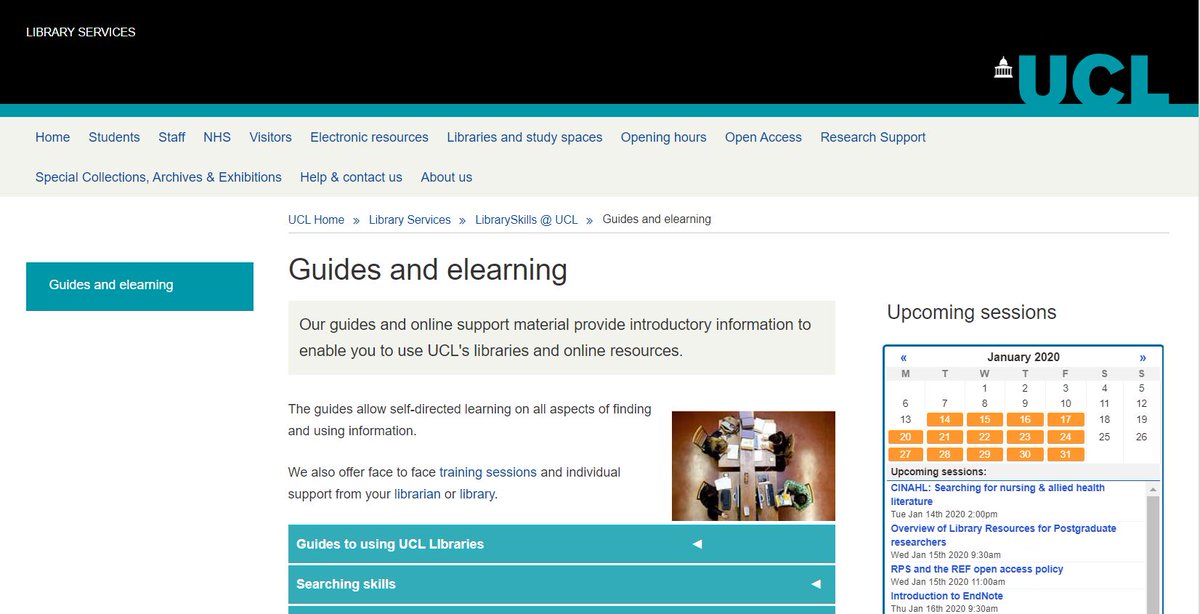Image resolution: width=1200 pixels, height=614 pixels.
Task: Go to previous month in calendar
Action: [904, 357]
